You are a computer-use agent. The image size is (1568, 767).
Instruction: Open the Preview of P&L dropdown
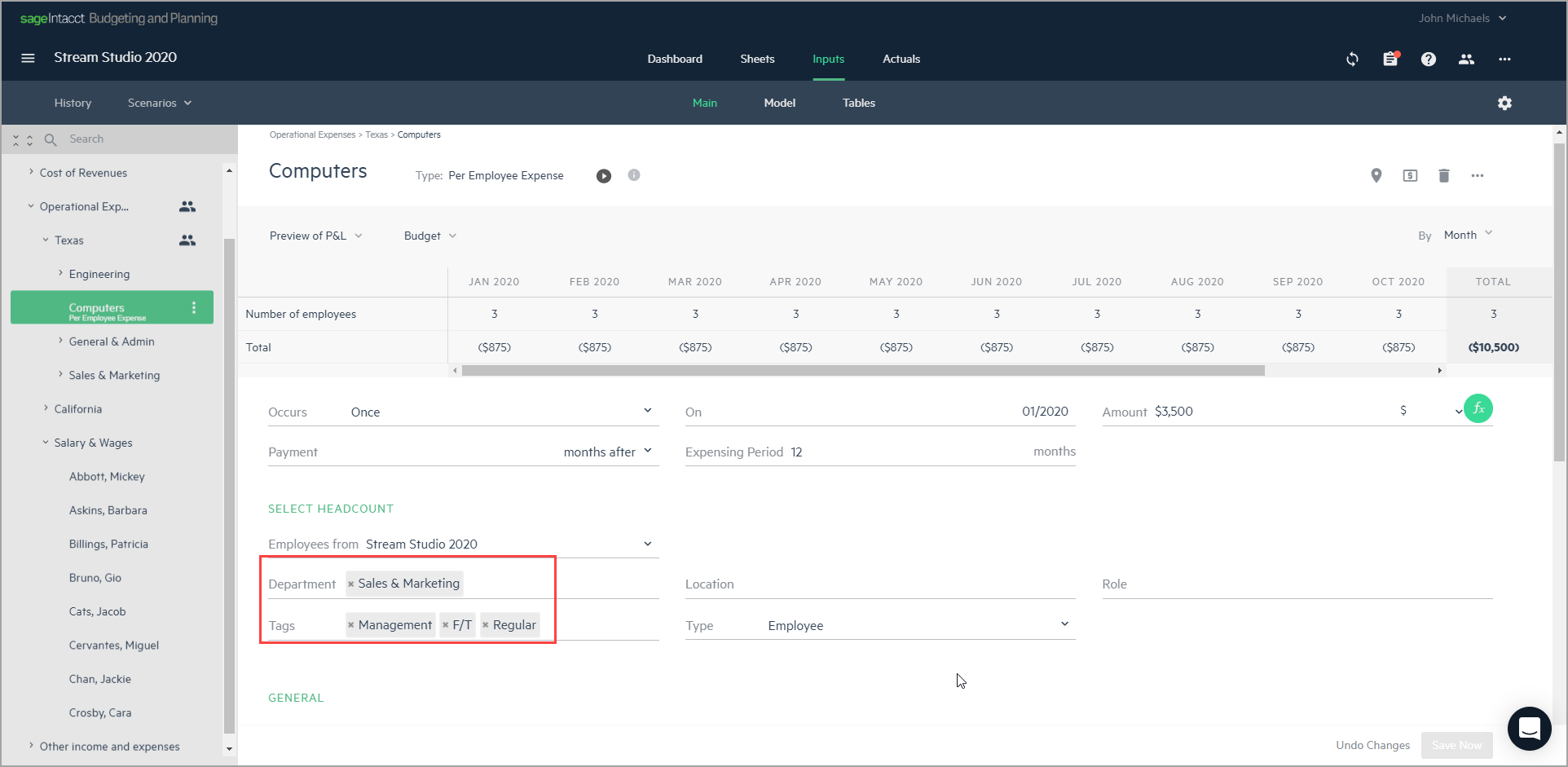316,236
